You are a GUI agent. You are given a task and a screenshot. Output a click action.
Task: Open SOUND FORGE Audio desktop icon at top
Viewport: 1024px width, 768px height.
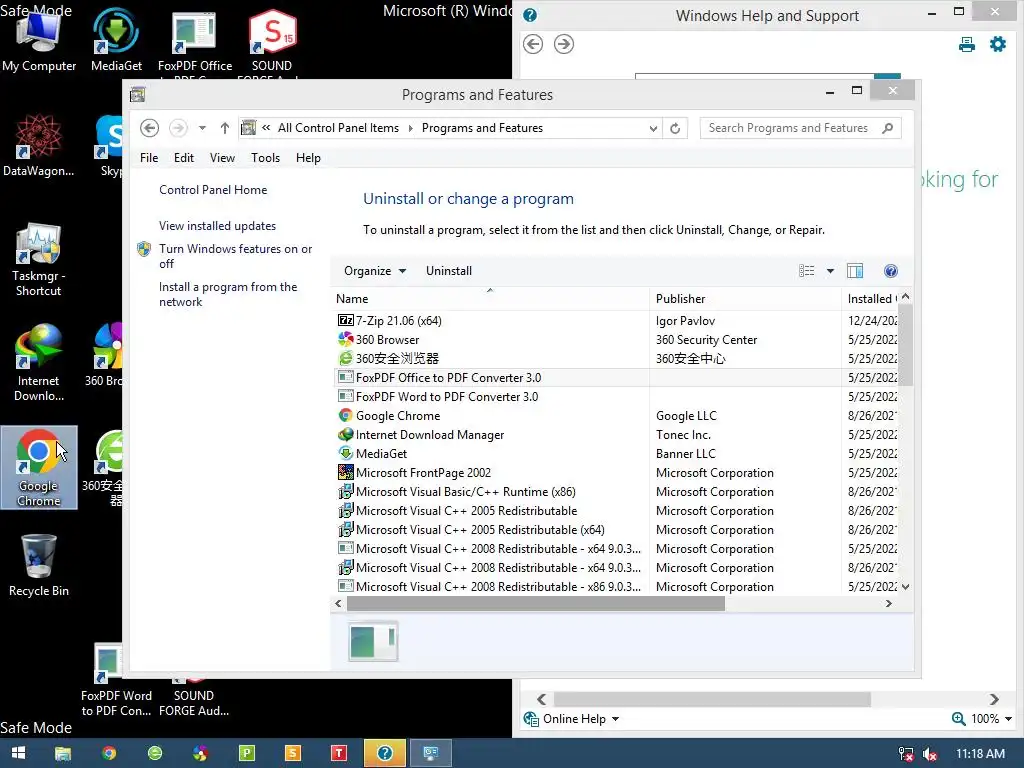[x=272, y=42]
